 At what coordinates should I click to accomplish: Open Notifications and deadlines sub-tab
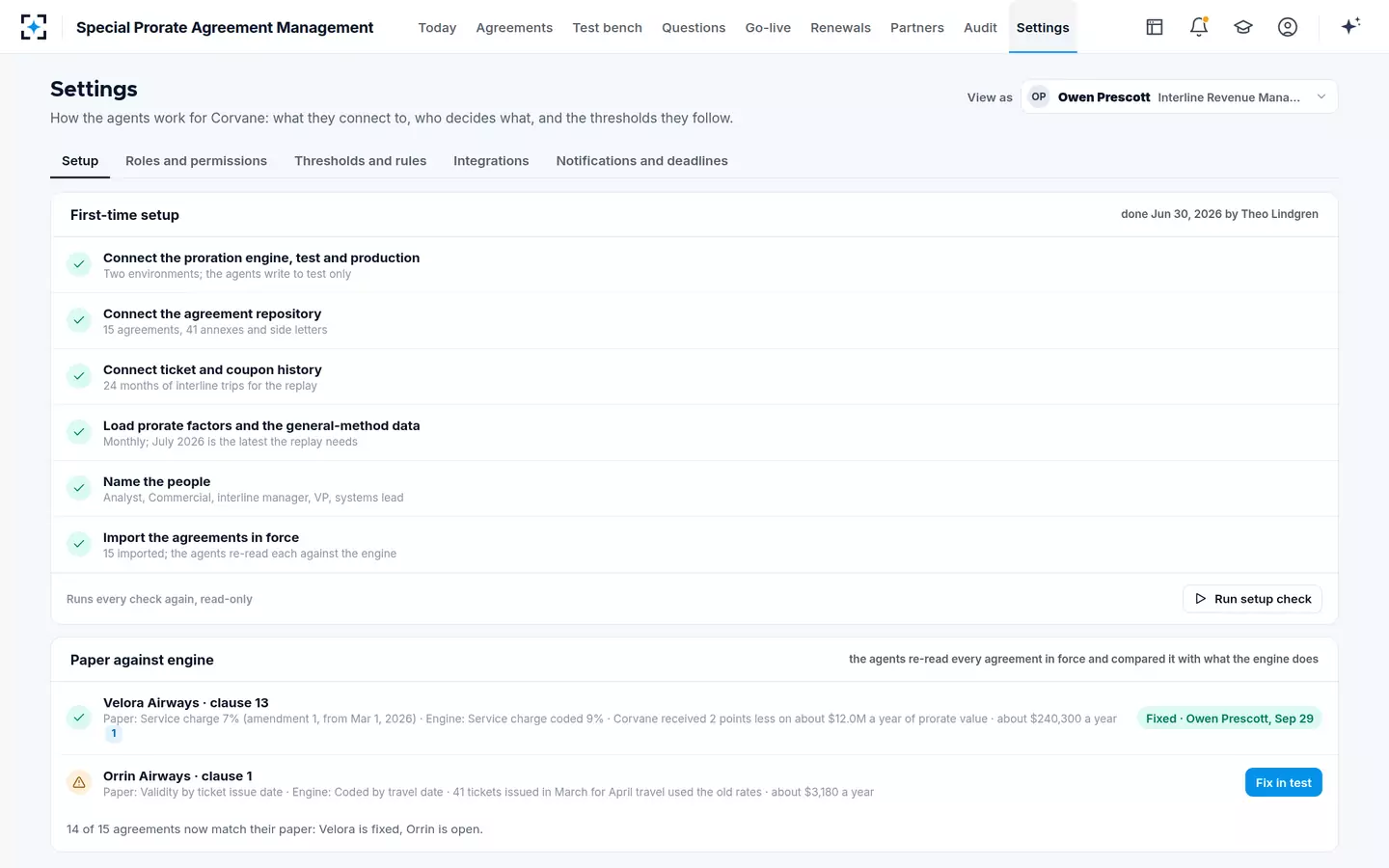coord(642,161)
